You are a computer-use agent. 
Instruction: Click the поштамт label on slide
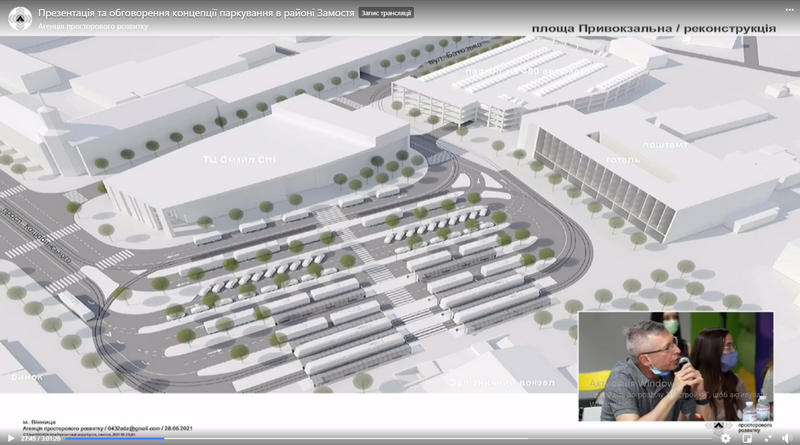click(x=665, y=144)
